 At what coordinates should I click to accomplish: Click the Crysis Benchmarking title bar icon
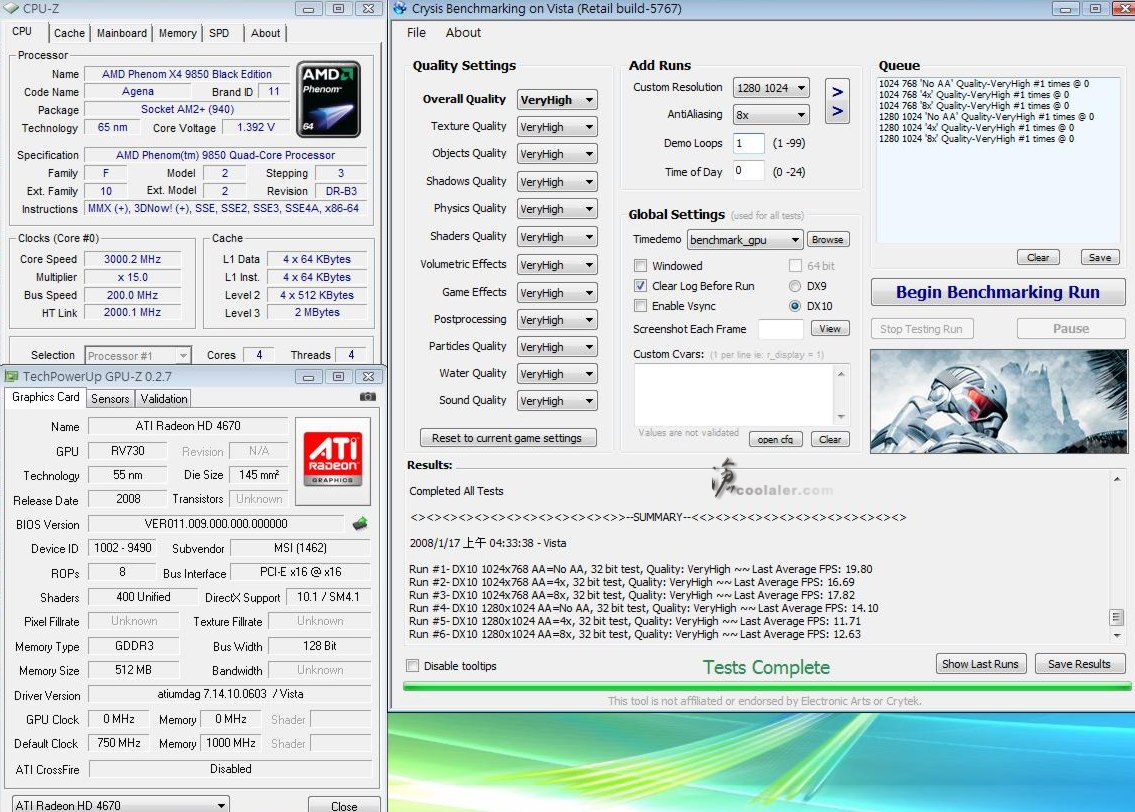[400, 9]
